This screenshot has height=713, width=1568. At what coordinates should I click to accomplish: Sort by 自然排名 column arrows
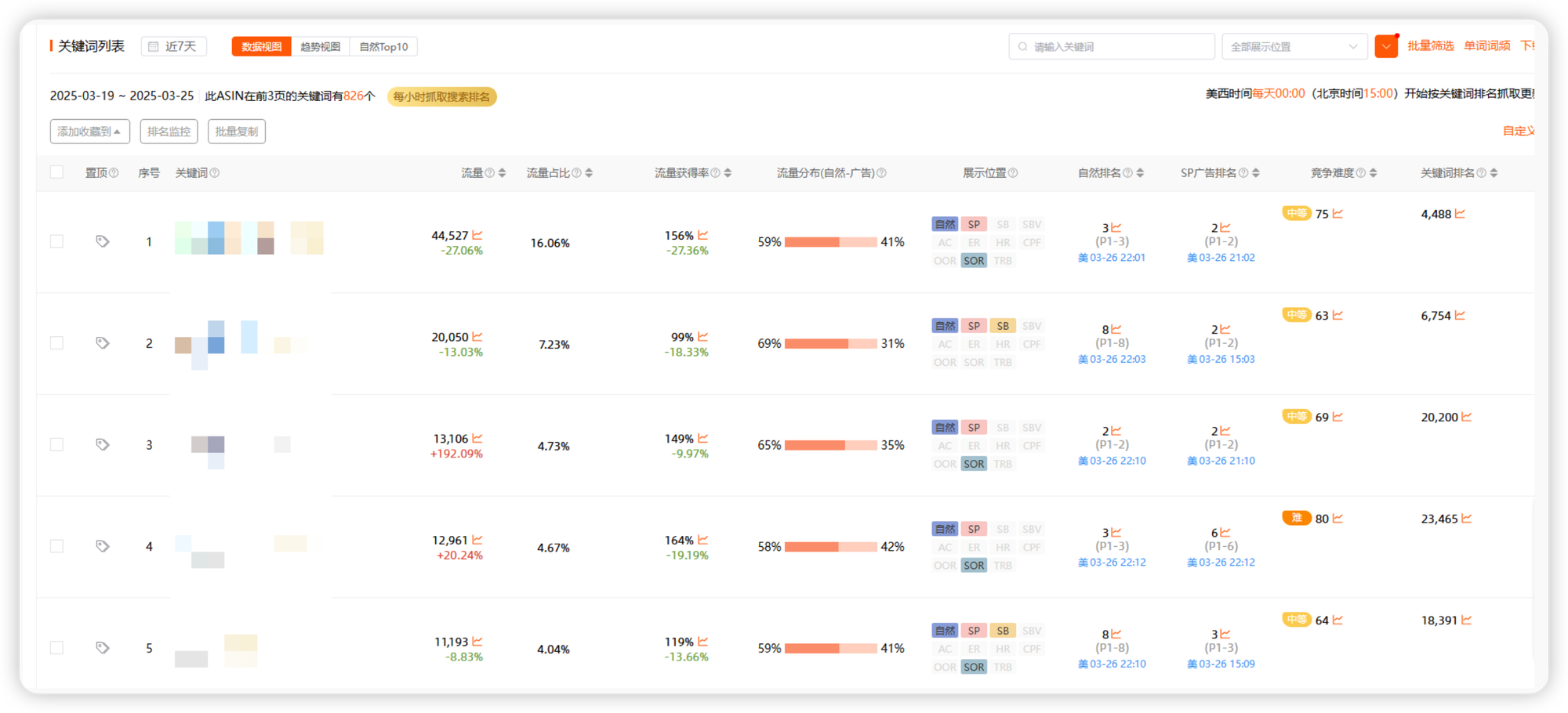point(1140,172)
